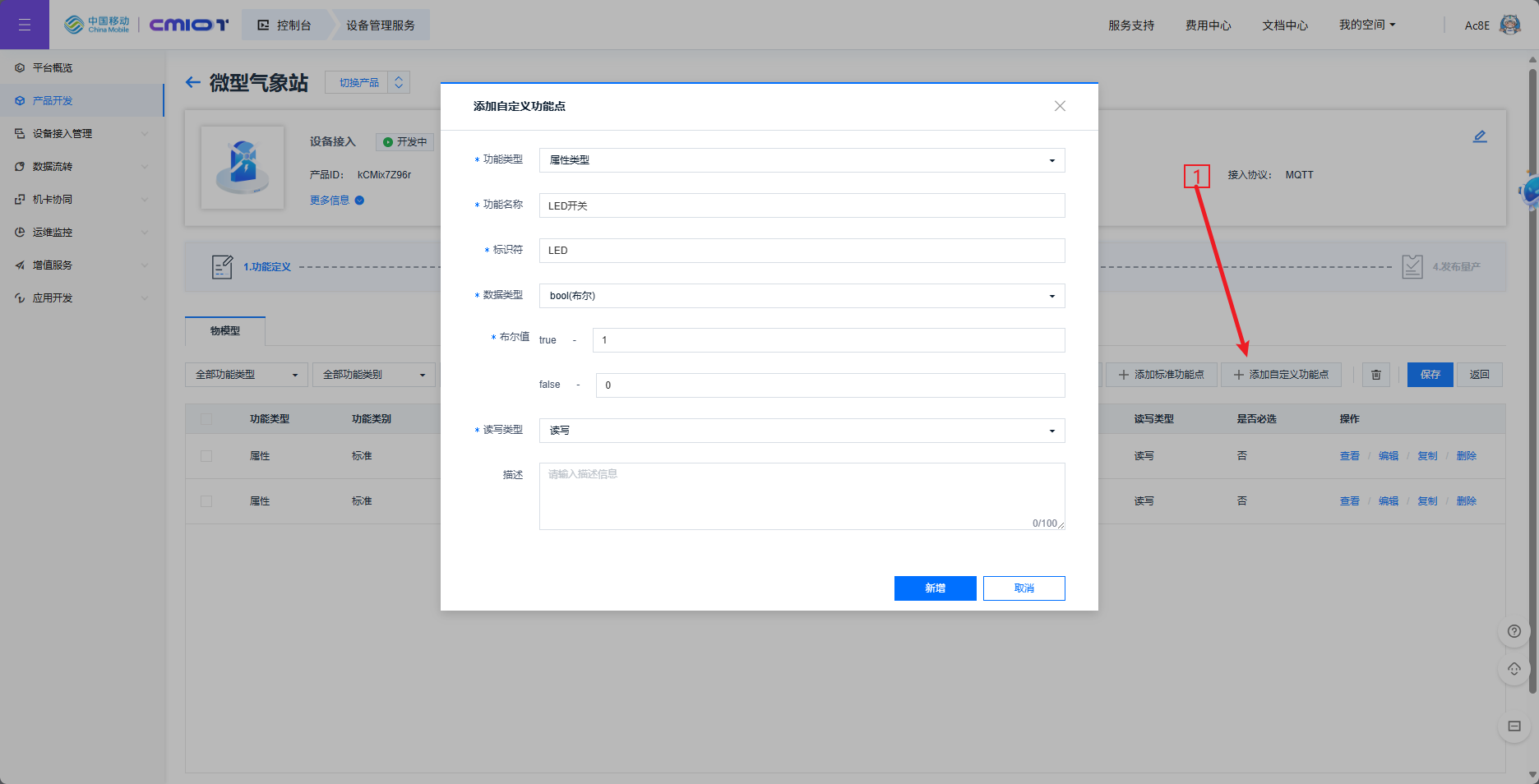Open 费用中心 in the top menu
The width and height of the screenshot is (1539, 784).
click(1209, 25)
